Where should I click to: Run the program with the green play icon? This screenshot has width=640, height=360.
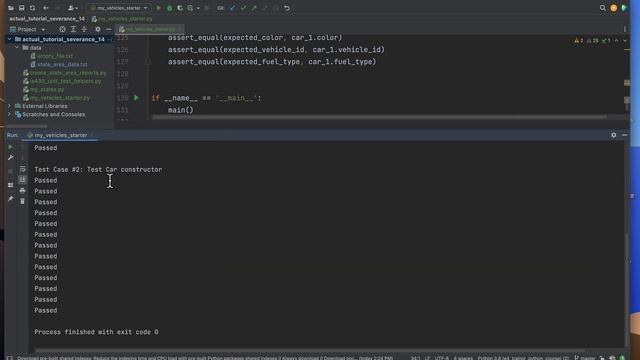coord(159,8)
